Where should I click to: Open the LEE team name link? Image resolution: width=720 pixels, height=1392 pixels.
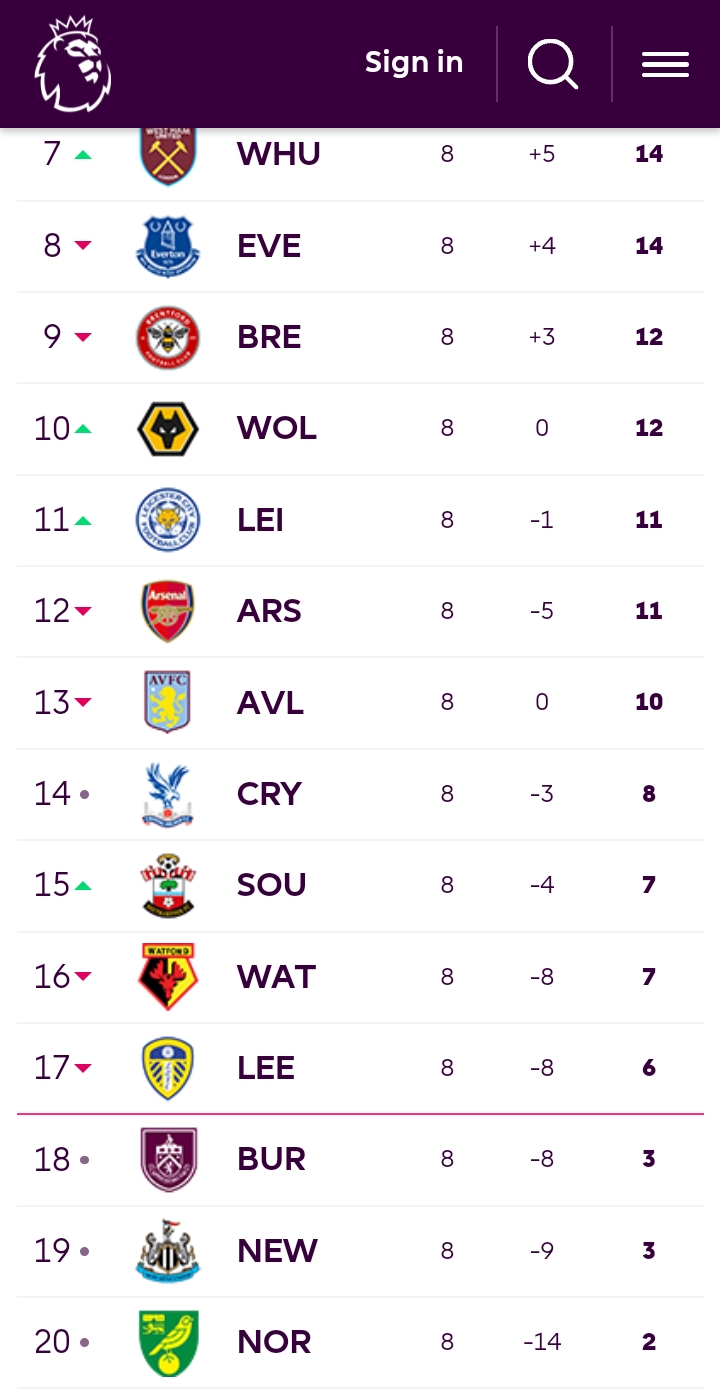pos(266,1068)
